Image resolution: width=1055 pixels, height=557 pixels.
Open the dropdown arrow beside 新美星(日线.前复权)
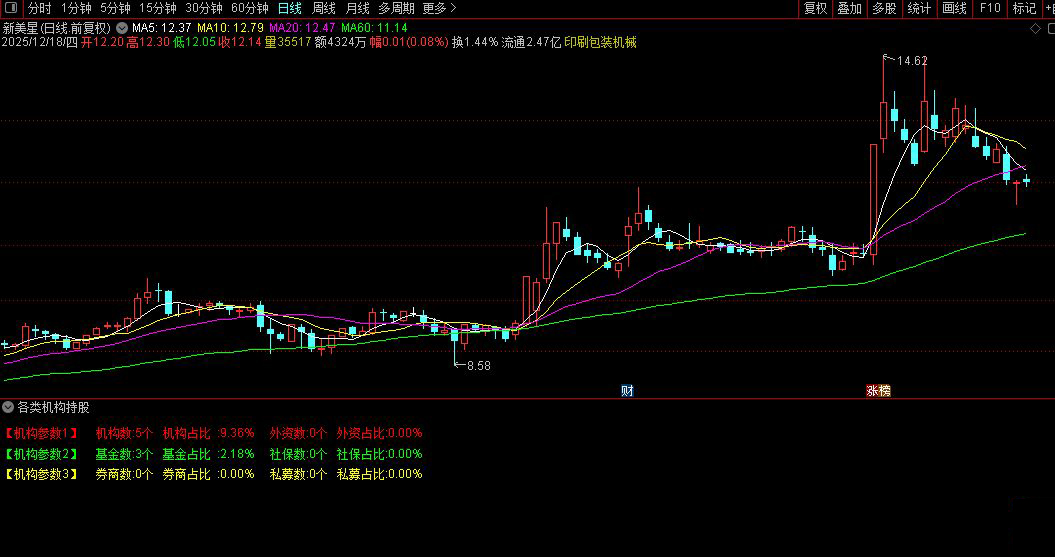pos(121,28)
